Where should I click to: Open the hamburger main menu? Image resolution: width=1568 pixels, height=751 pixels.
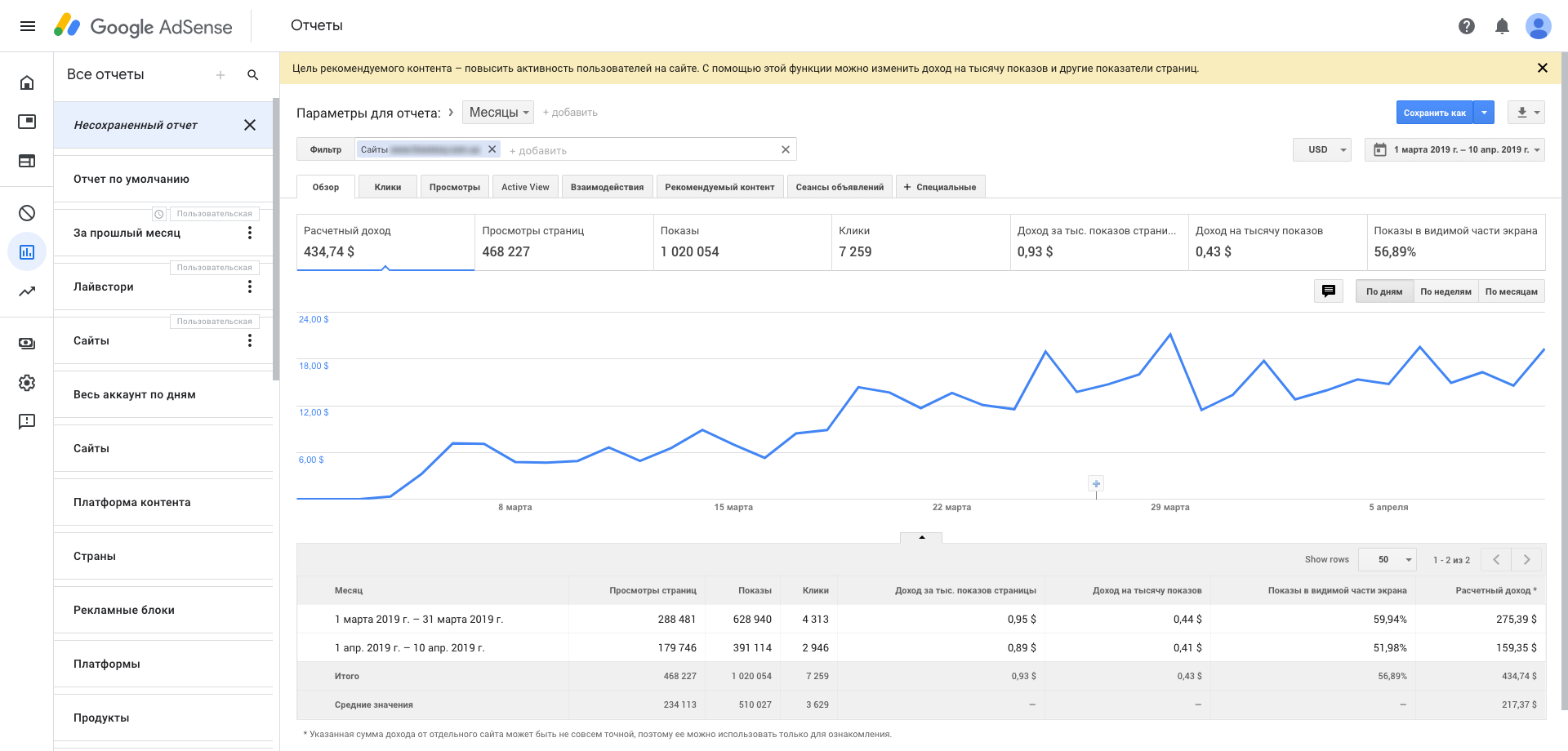[27, 26]
